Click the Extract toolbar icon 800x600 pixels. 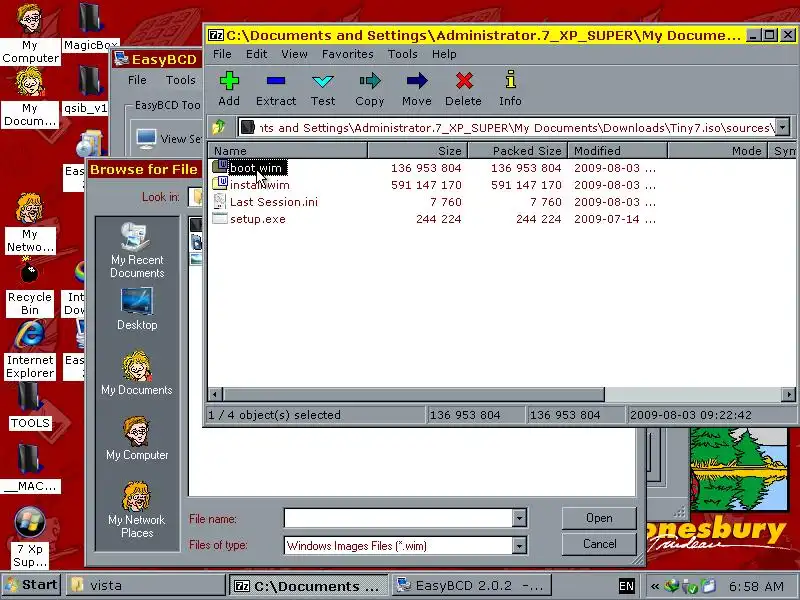tap(276, 89)
